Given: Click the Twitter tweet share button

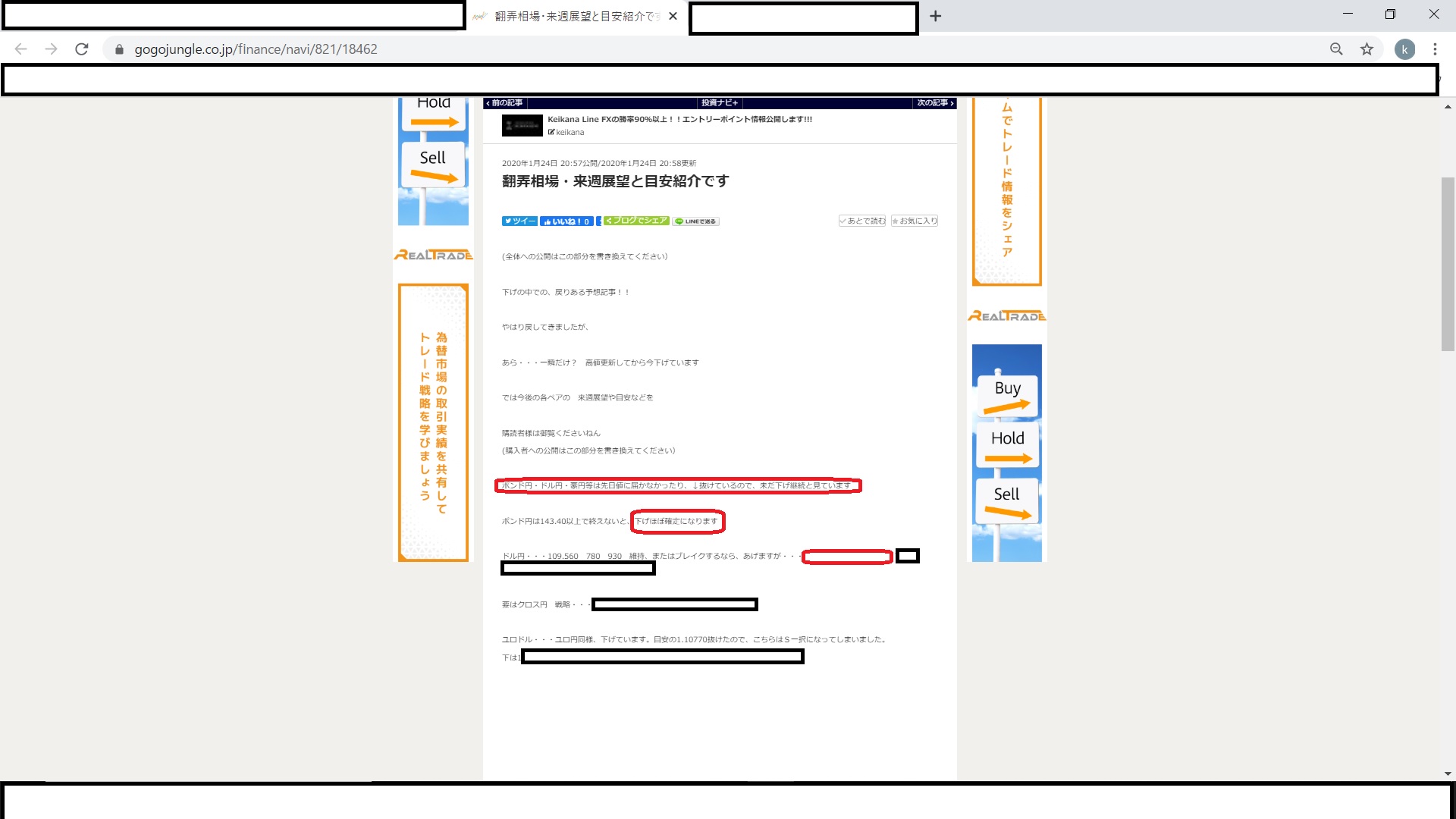Looking at the screenshot, I should (x=519, y=221).
